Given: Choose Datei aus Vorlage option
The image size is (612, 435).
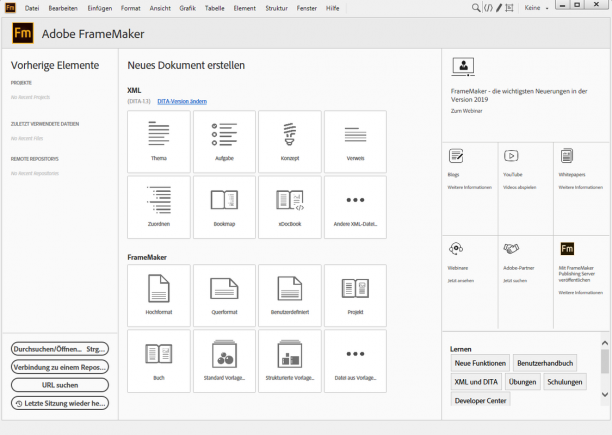Looking at the screenshot, I should point(355,361).
